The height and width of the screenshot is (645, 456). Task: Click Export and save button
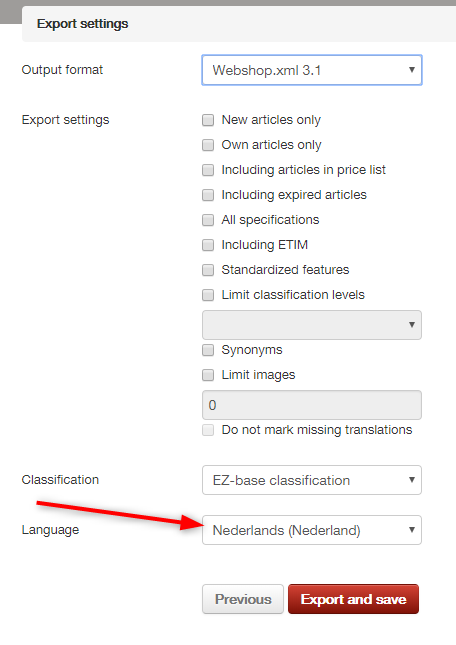point(354,599)
